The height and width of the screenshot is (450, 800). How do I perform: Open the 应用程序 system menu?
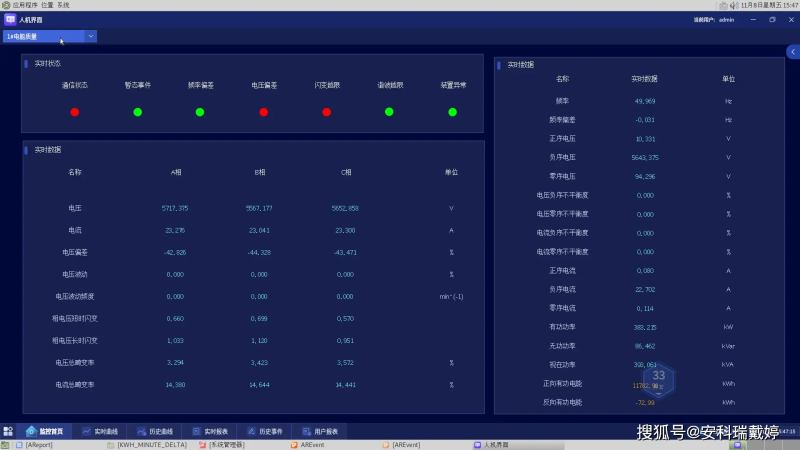pyautogui.click(x=25, y=5)
